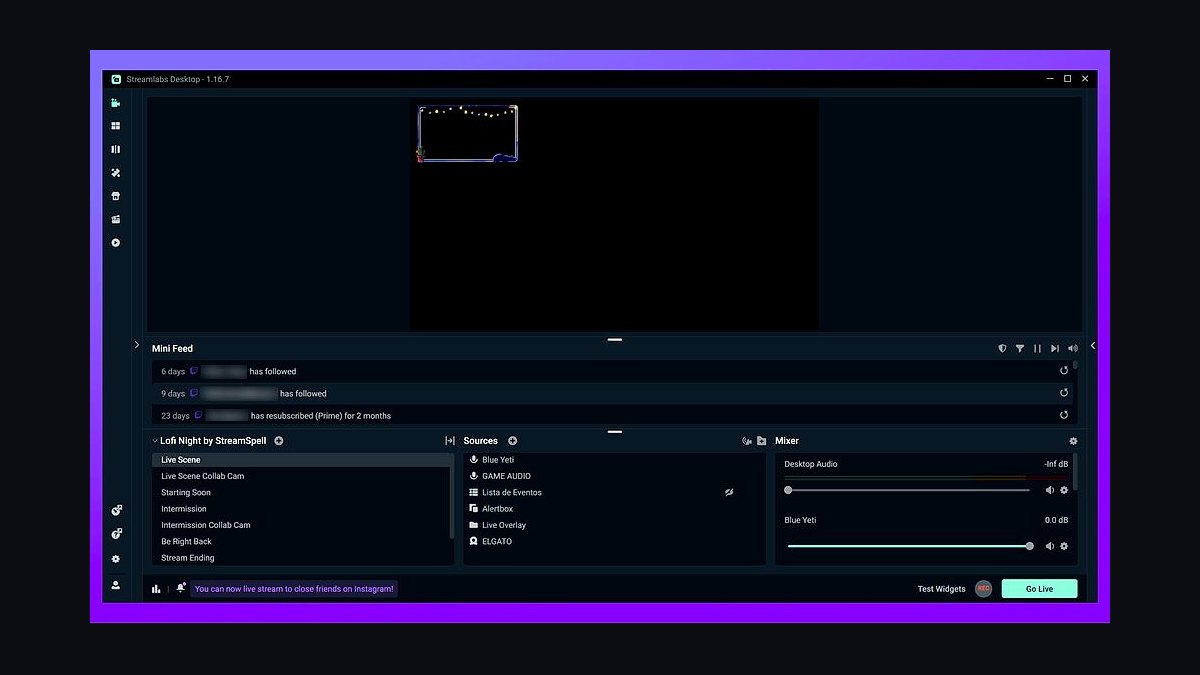Open Mini Feed safe mode shield icon
This screenshot has width=1200, height=675.
point(1003,349)
